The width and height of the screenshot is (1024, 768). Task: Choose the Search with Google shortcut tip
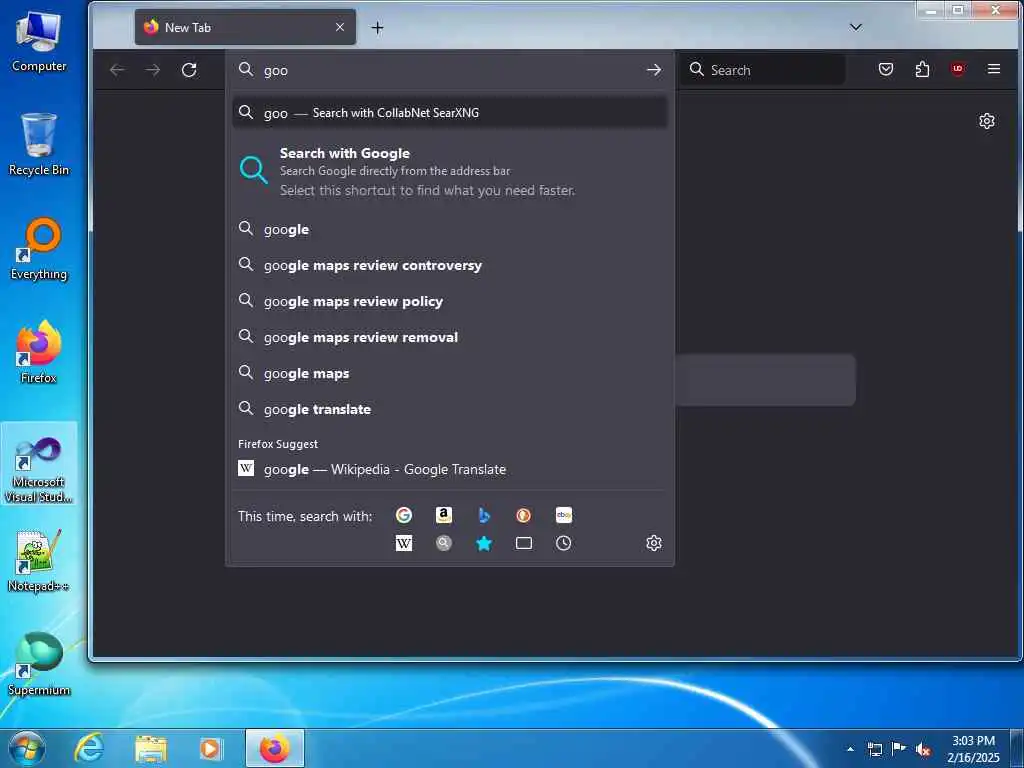point(450,171)
